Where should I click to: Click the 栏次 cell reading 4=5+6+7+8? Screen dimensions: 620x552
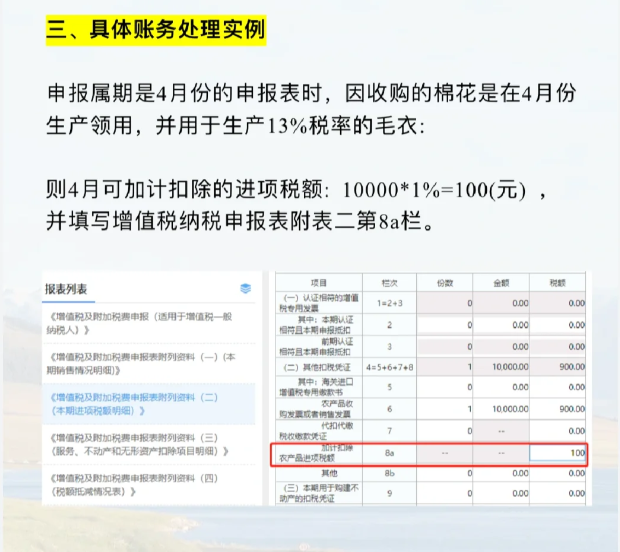click(389, 367)
